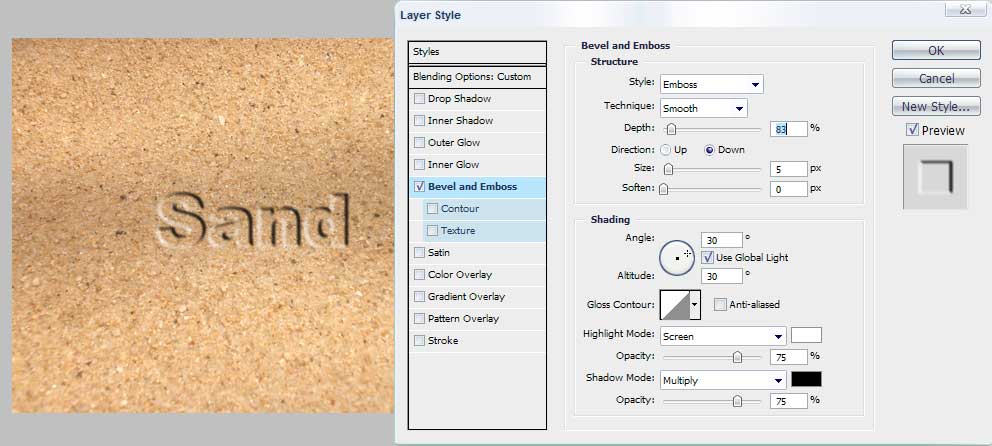Open the Gloss Contour picker arrow

click(x=695, y=304)
